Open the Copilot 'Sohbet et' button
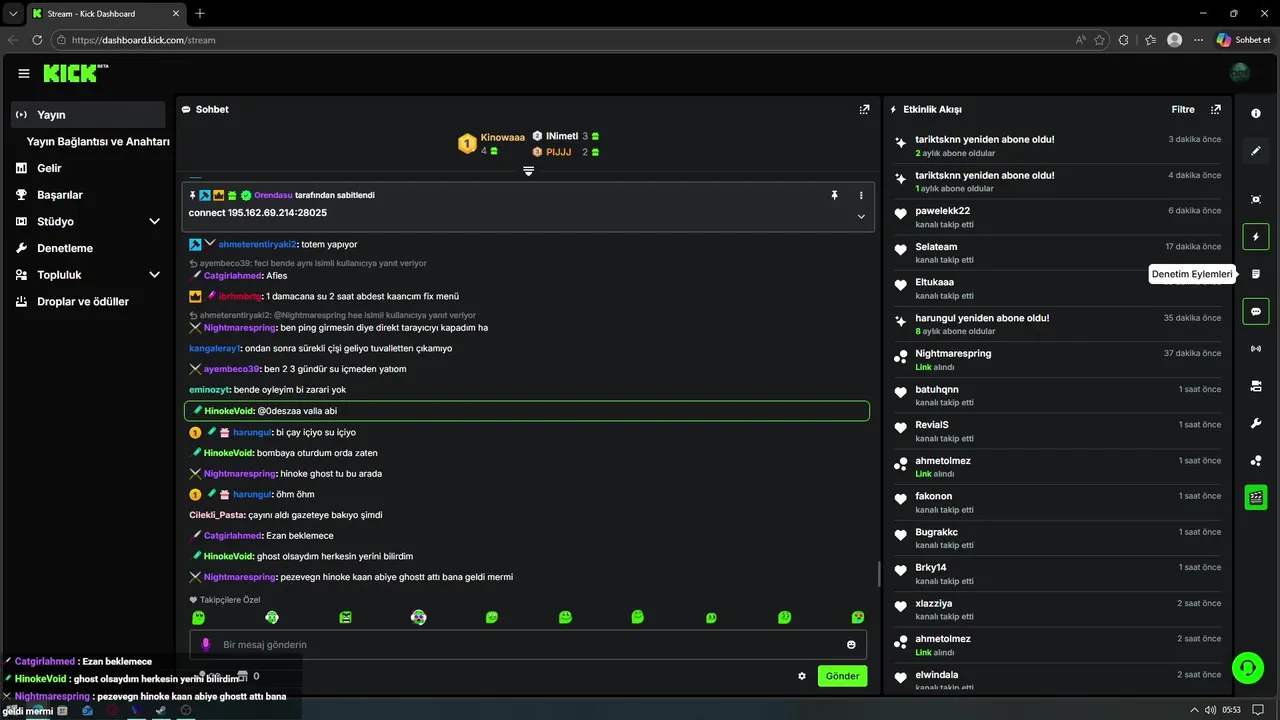The image size is (1280, 720). pos(1243,40)
